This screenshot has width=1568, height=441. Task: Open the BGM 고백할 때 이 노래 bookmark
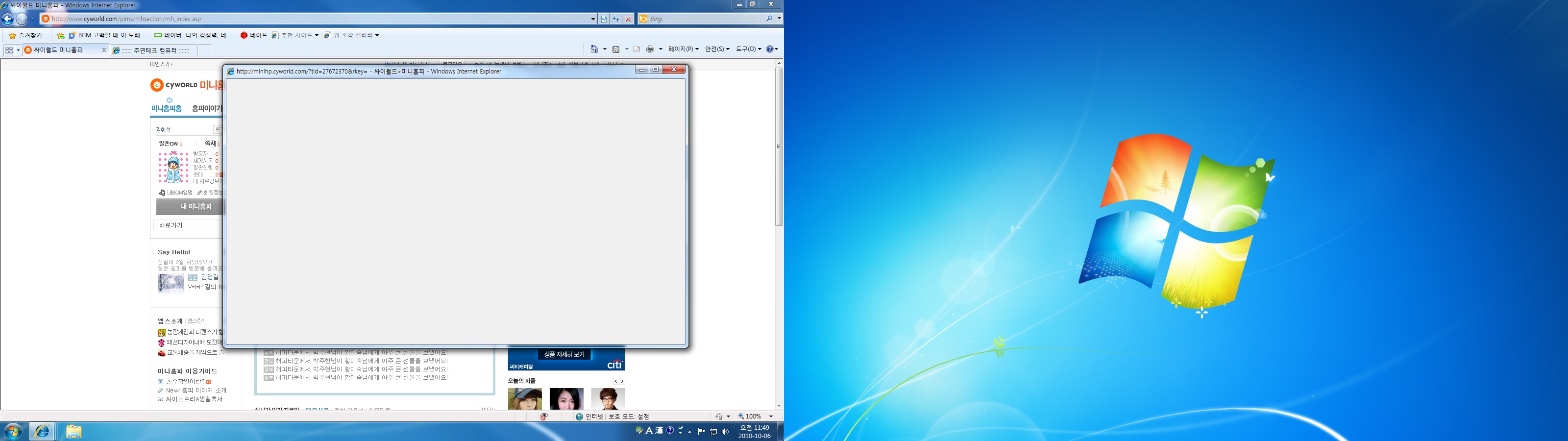[108, 35]
